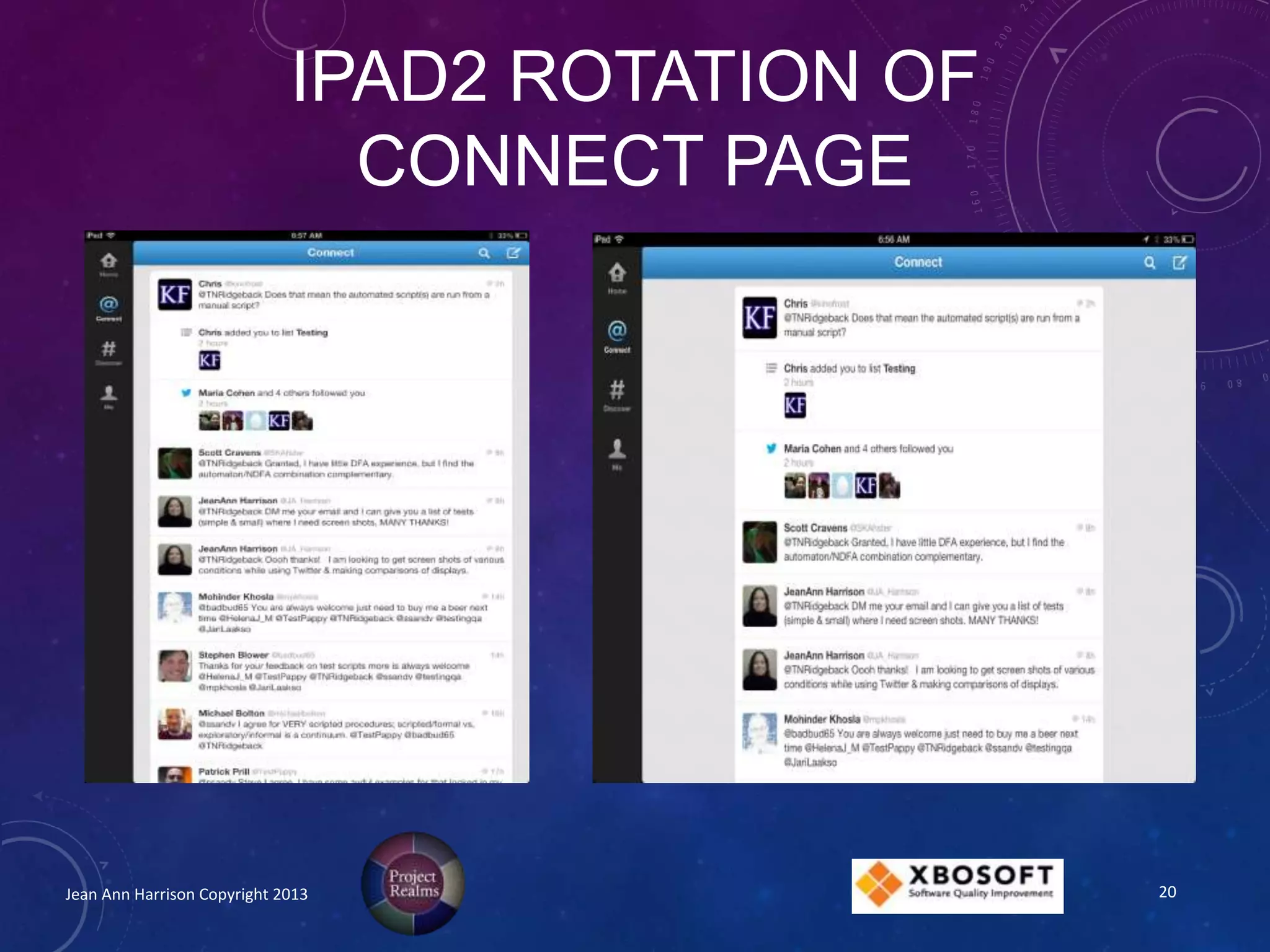This screenshot has width=1270, height=952.
Task: Tap 'Connect' title in landscape header
Action: (918, 262)
